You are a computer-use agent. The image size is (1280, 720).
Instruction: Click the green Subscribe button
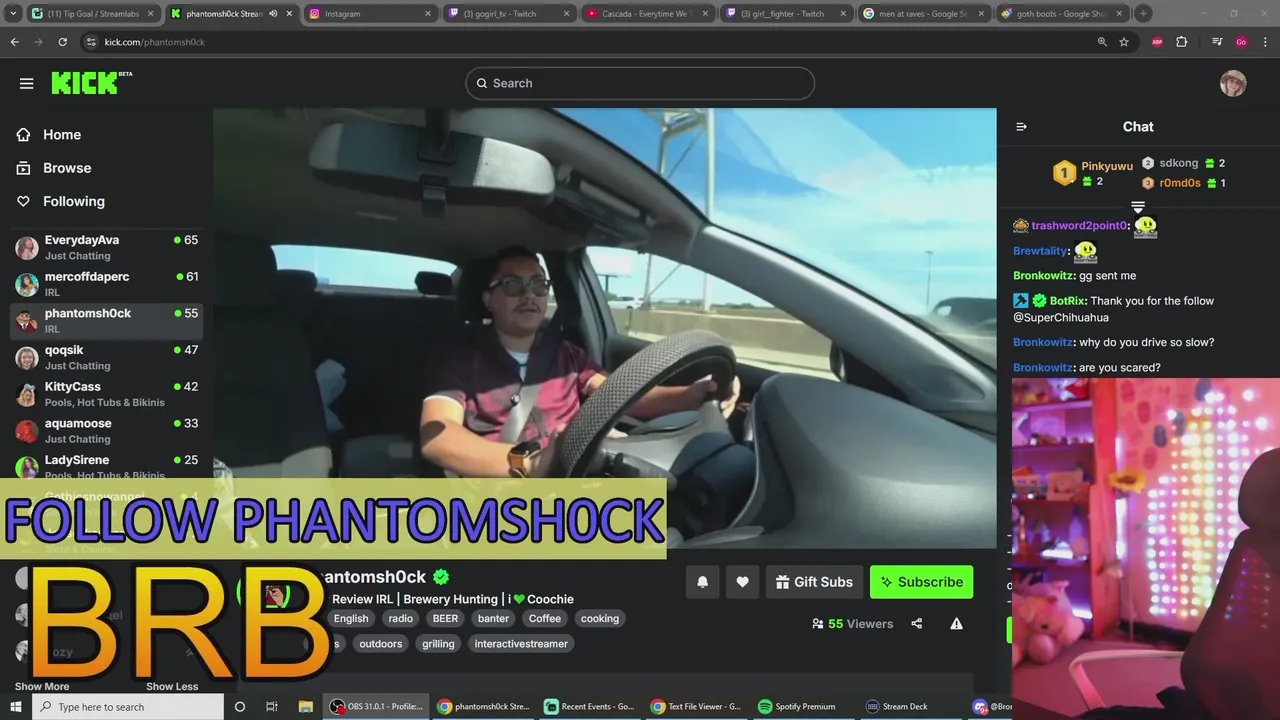921,582
